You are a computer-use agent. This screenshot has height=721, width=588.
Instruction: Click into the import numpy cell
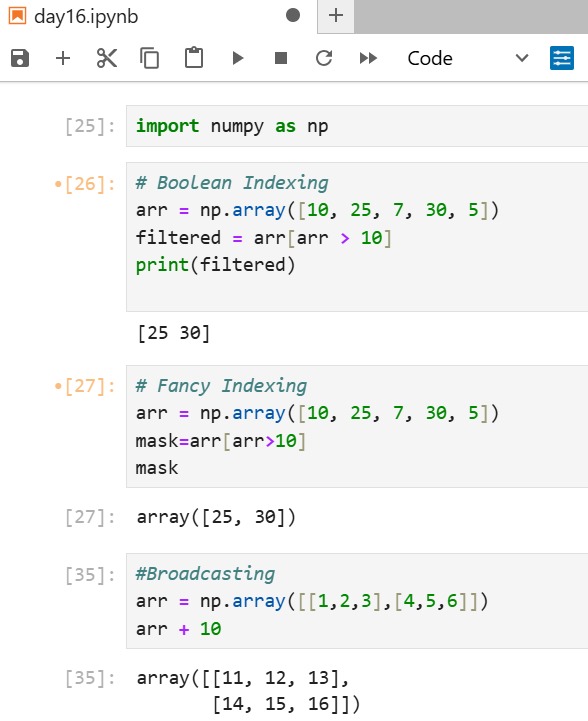(357, 126)
